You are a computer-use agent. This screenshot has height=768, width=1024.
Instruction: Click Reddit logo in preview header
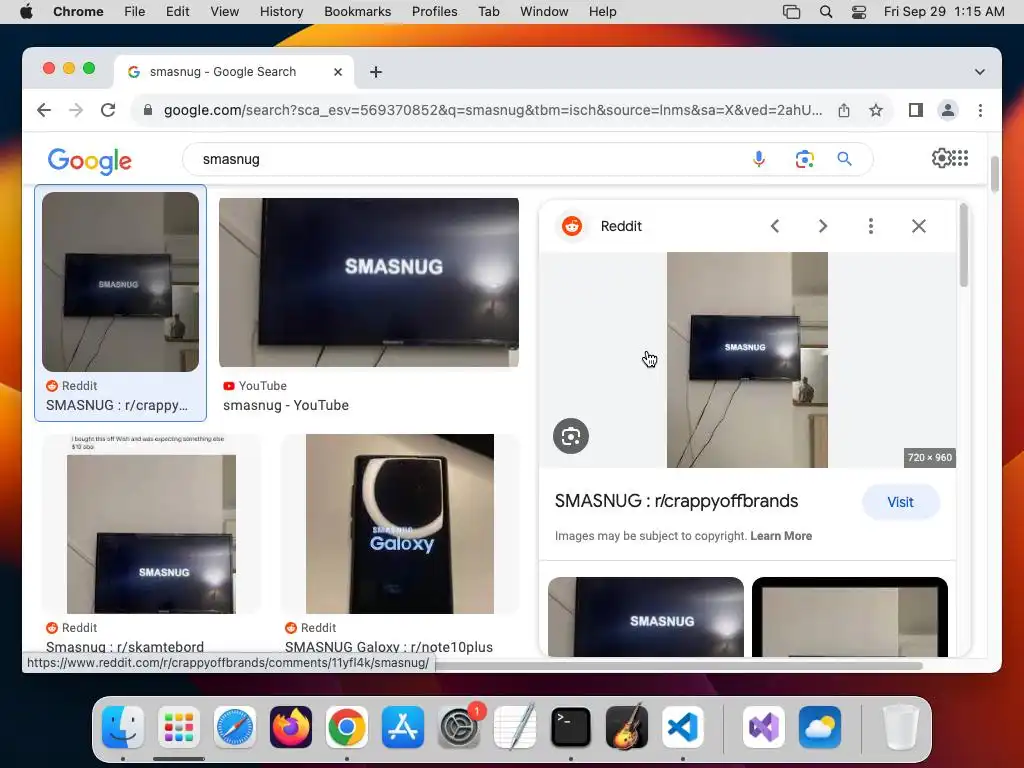572,226
